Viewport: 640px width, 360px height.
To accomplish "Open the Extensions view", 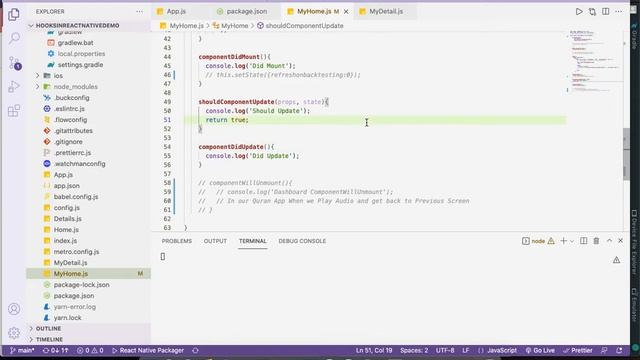I will pos(14,111).
